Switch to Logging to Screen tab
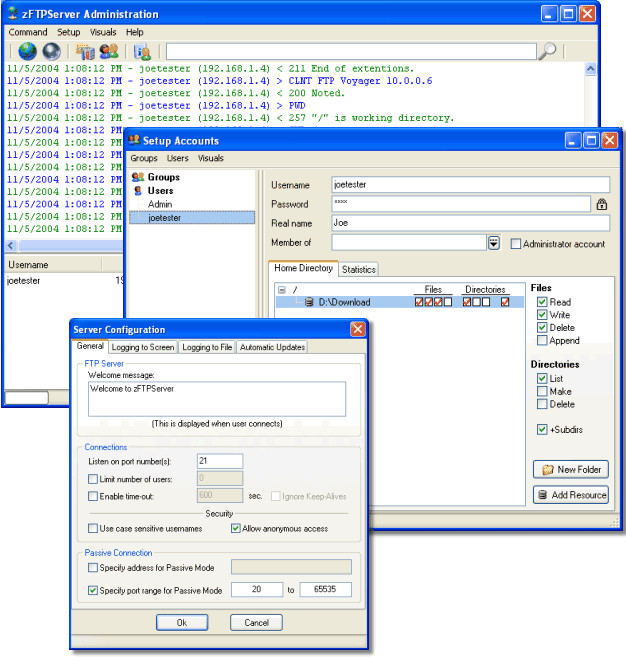The height and width of the screenshot is (657, 626). [x=142, y=347]
